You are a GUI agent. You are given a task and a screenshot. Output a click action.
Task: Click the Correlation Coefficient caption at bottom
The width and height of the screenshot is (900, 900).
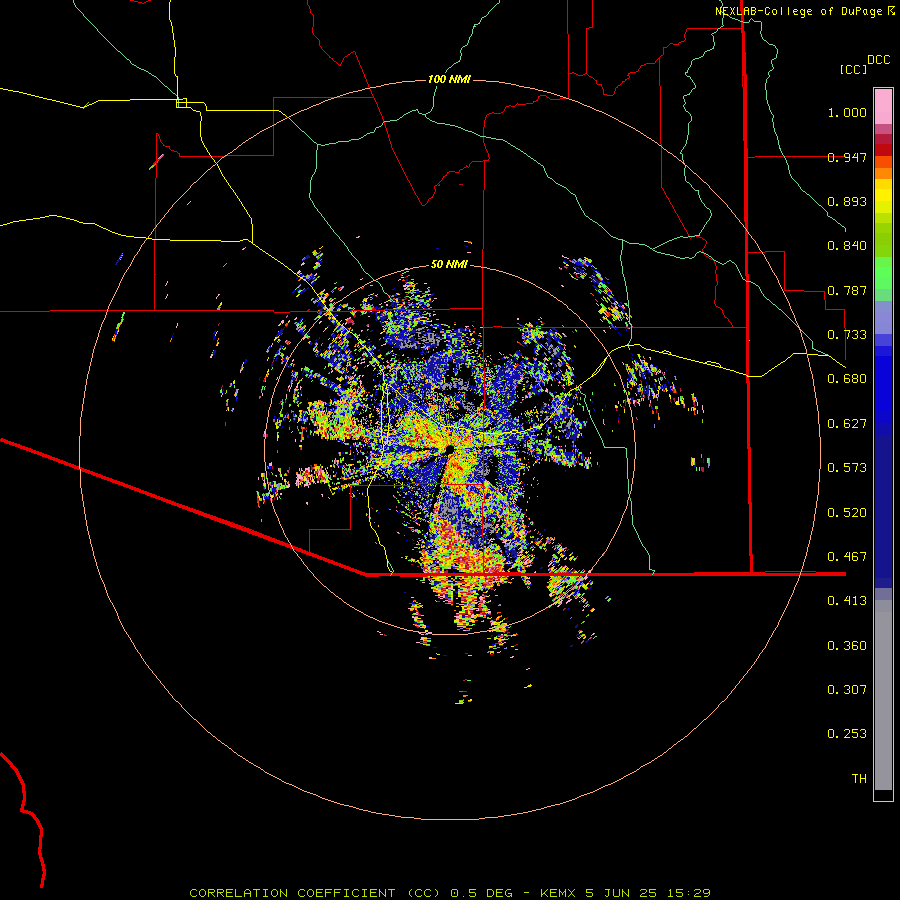click(450, 893)
